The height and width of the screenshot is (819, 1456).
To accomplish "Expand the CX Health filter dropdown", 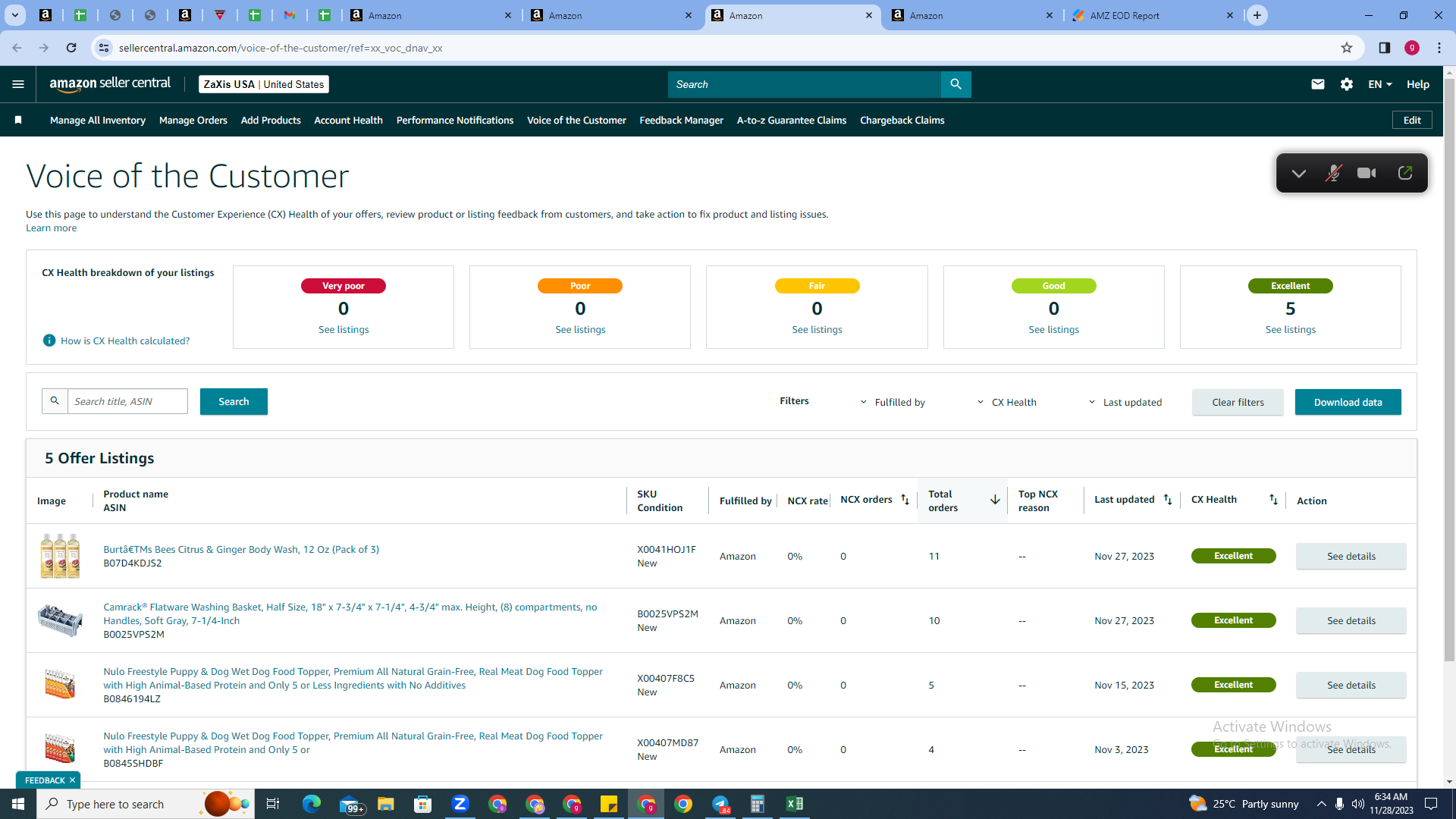I will (1006, 402).
